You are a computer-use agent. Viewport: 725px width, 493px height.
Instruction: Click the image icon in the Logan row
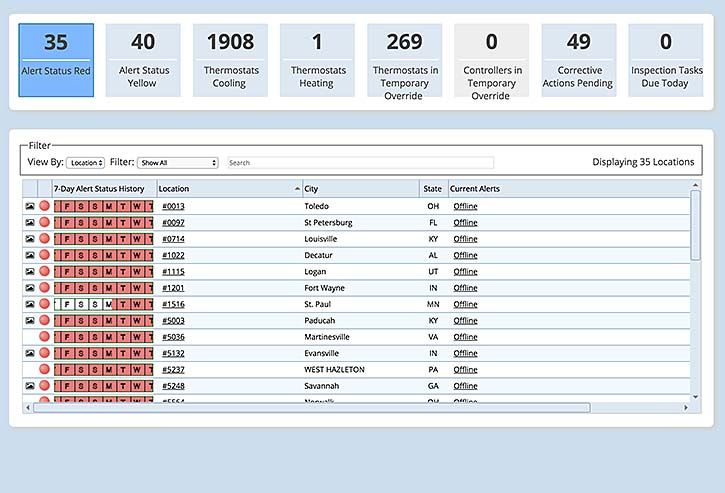[30, 271]
